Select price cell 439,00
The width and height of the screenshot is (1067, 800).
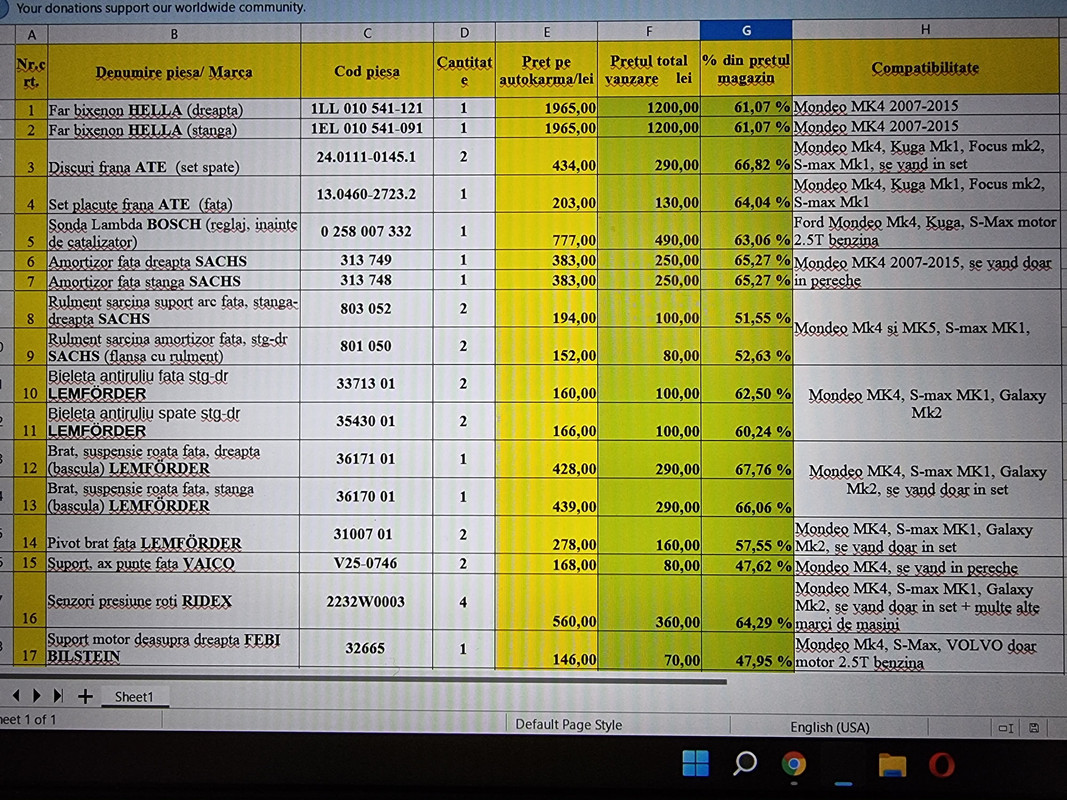click(x=546, y=497)
